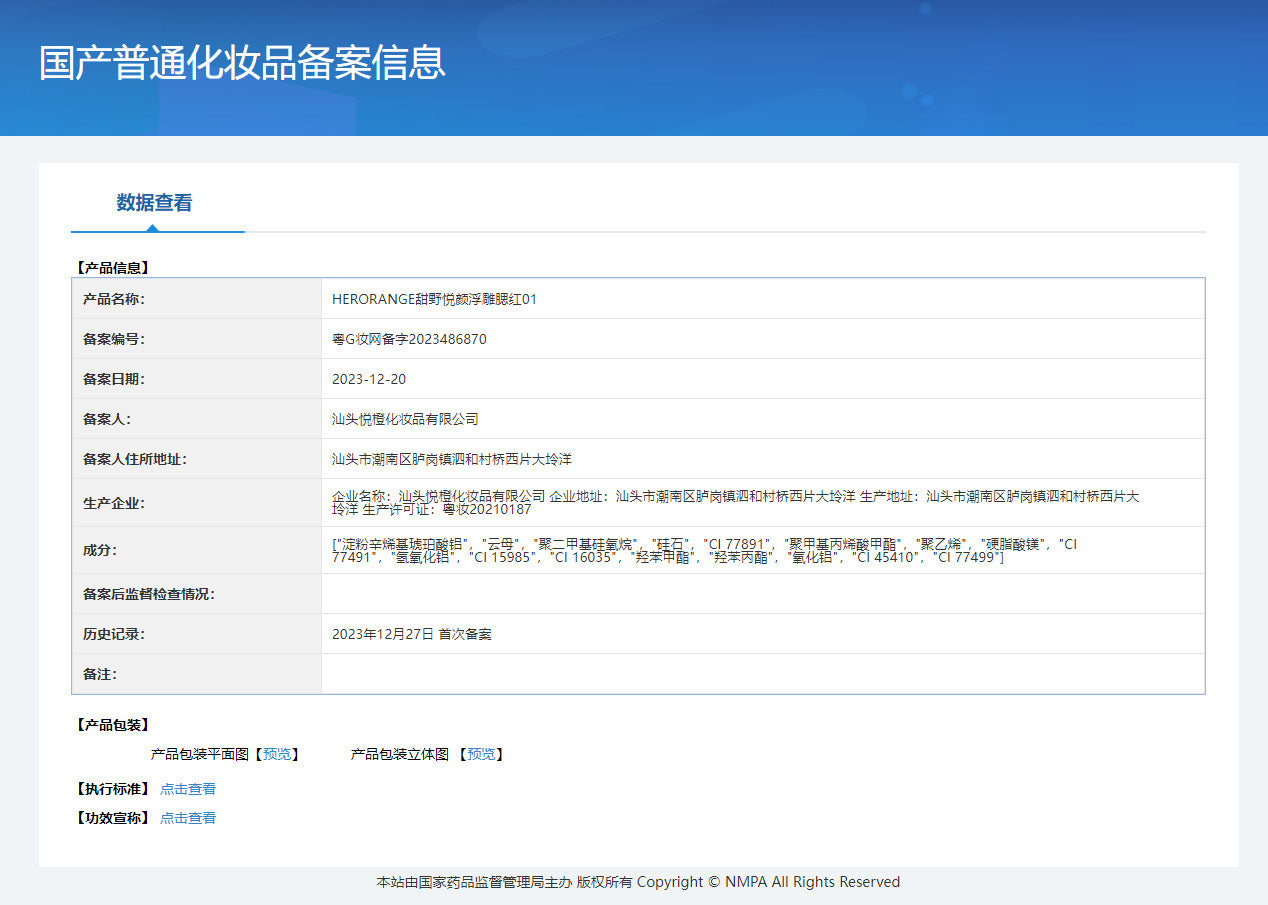The height and width of the screenshot is (905, 1268).
Task: Click the 产品名称 row label
Action: [114, 299]
